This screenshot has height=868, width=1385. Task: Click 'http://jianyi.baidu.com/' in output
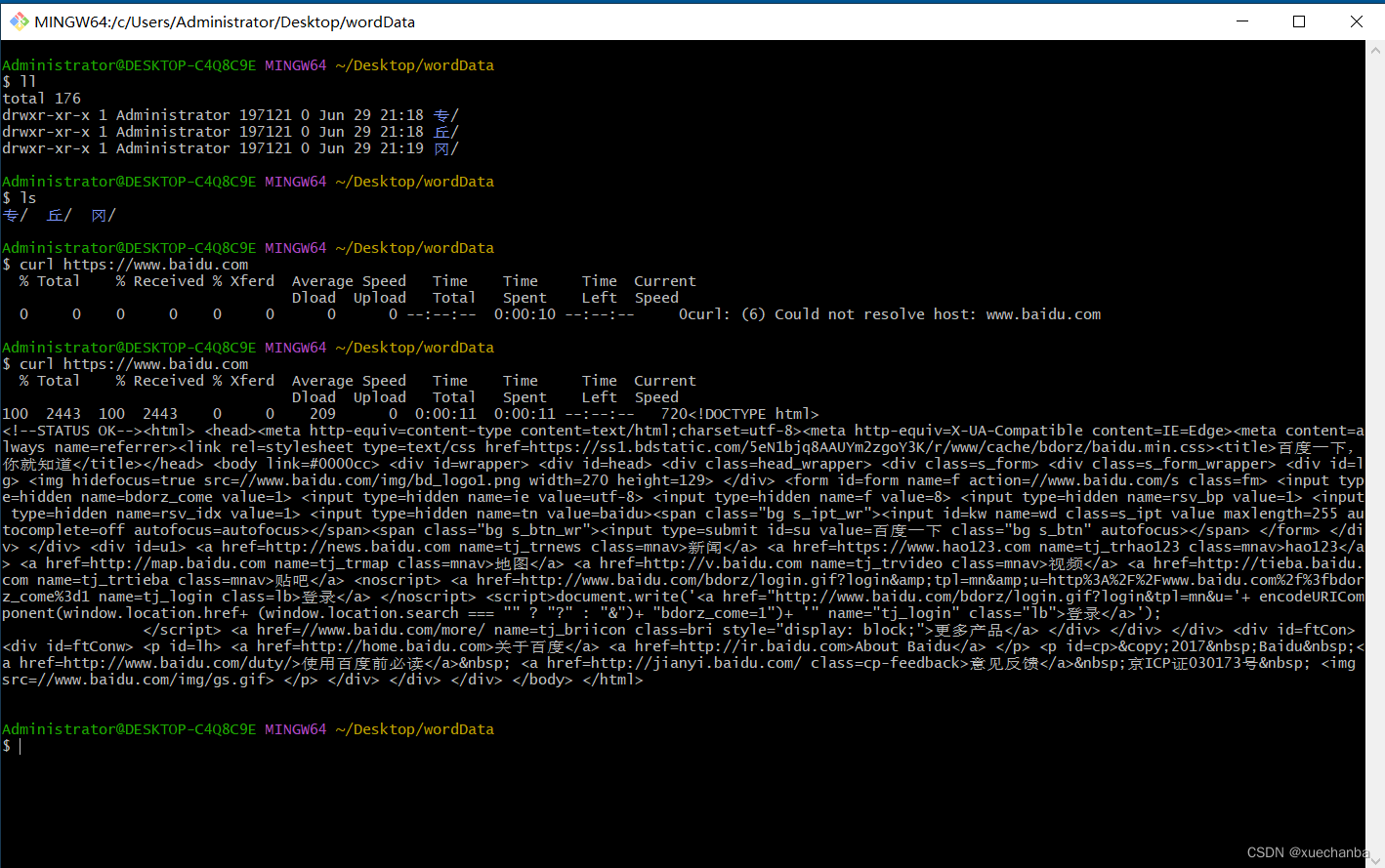click(695, 663)
